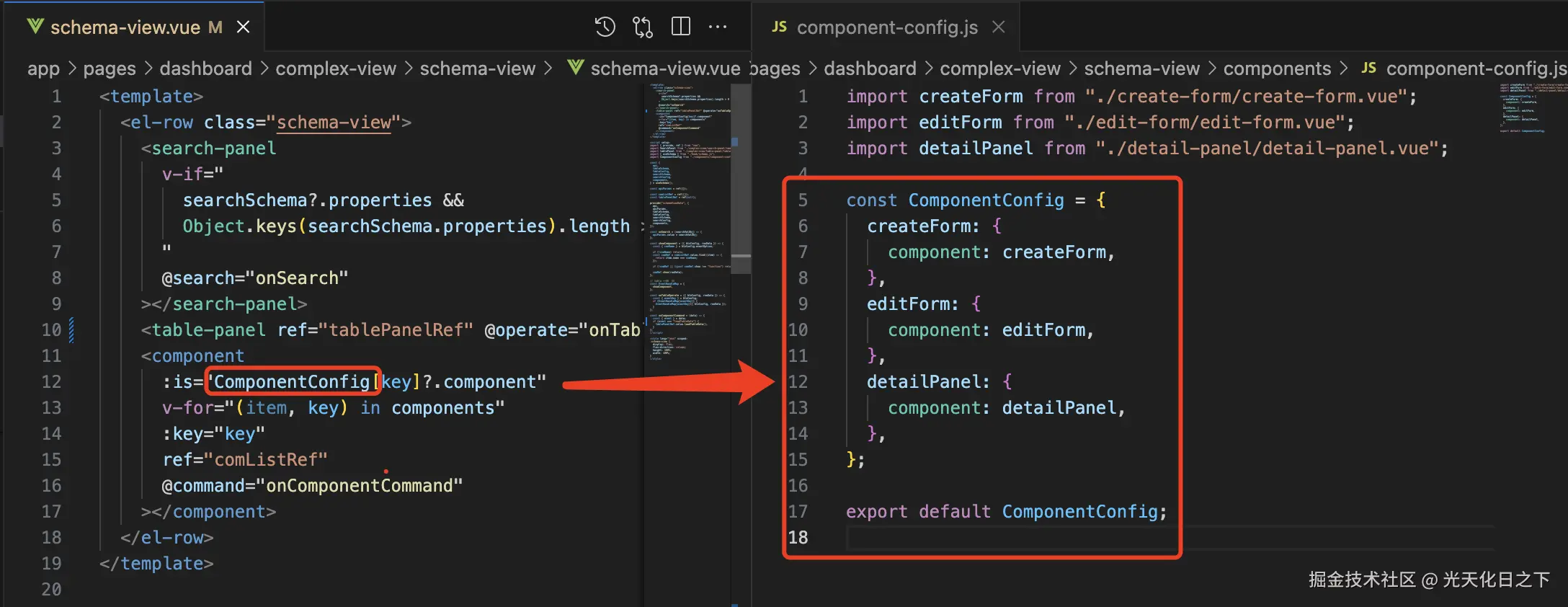Close the schema-view.vue tab

coord(244,27)
